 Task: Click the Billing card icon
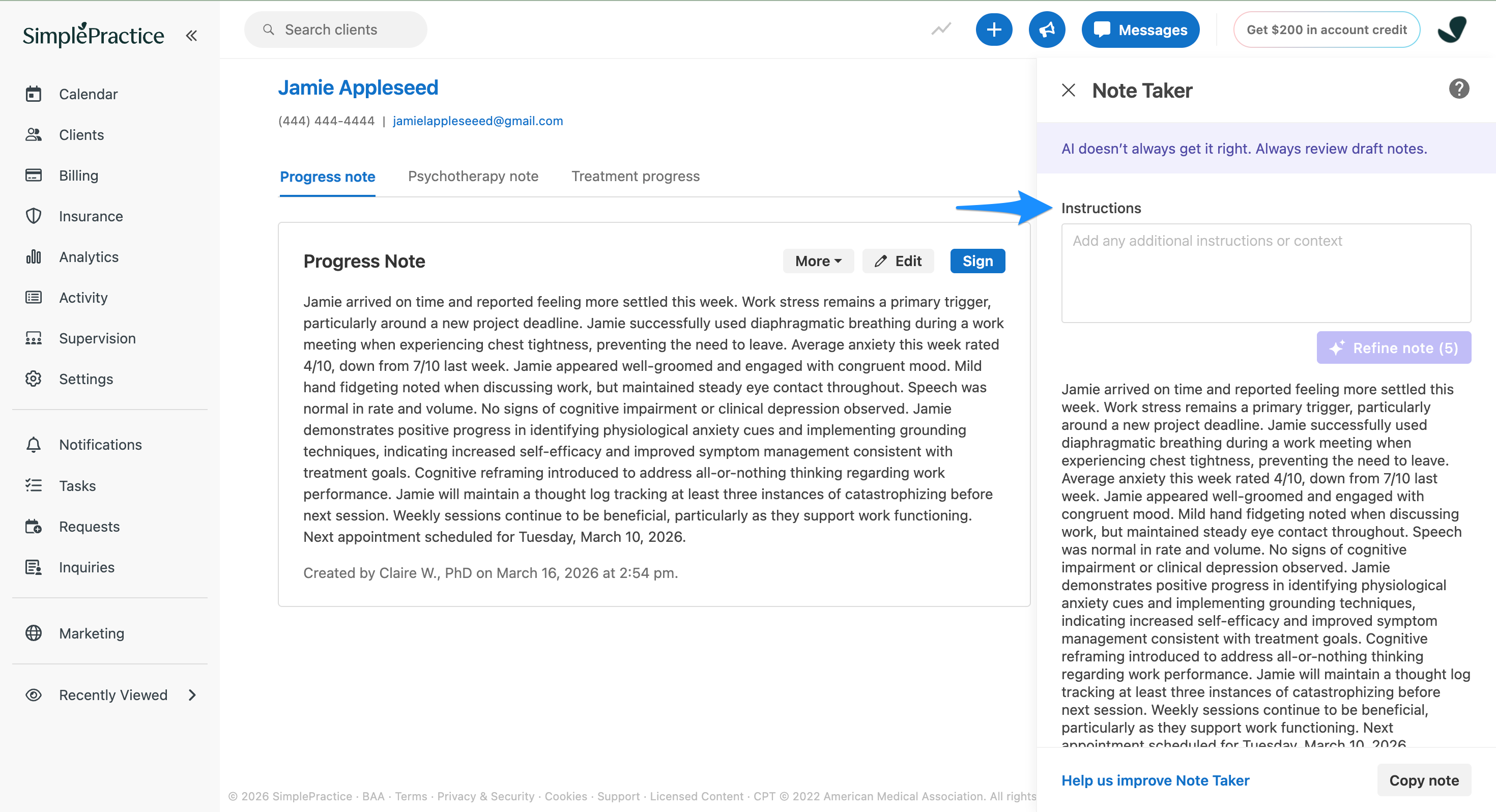(x=34, y=176)
